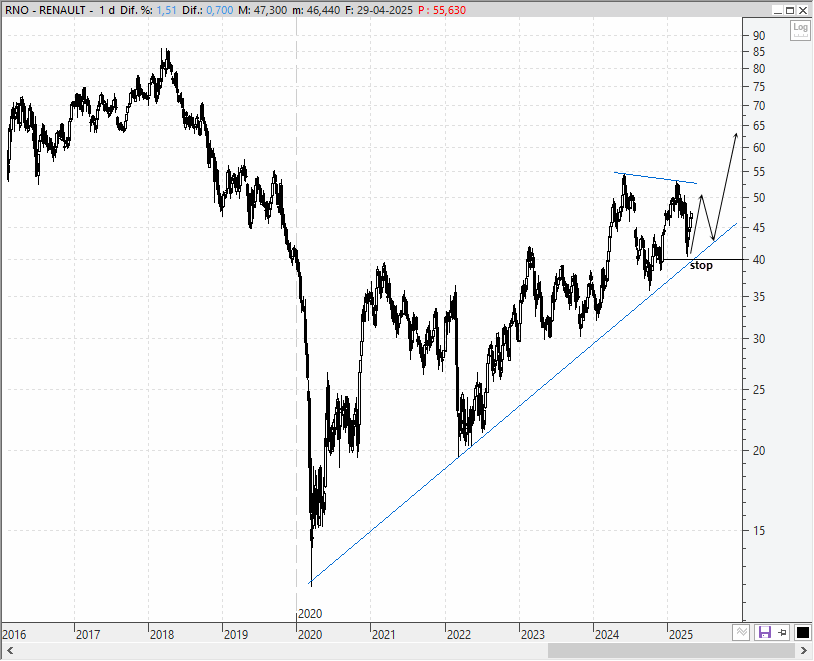Screen dimensions: 814x661
Task: Click the 2025 year on the time axis
Action: [x=681, y=635]
